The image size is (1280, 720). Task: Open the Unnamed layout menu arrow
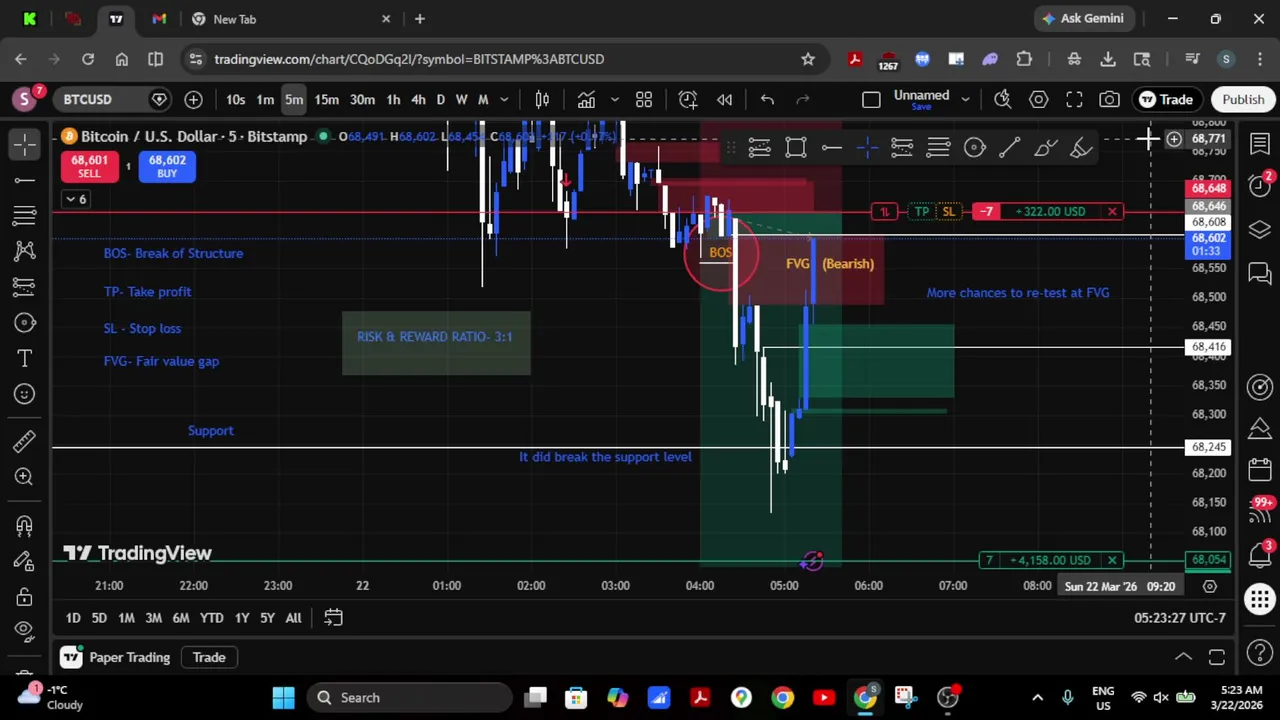(x=965, y=99)
